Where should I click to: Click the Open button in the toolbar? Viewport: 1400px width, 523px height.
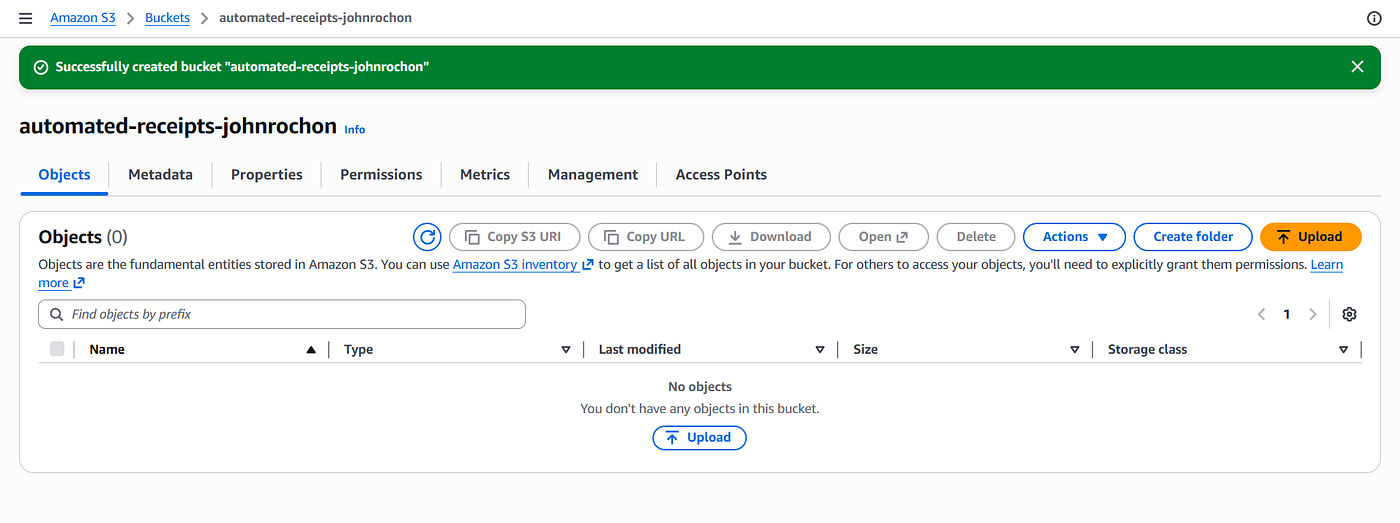(884, 237)
